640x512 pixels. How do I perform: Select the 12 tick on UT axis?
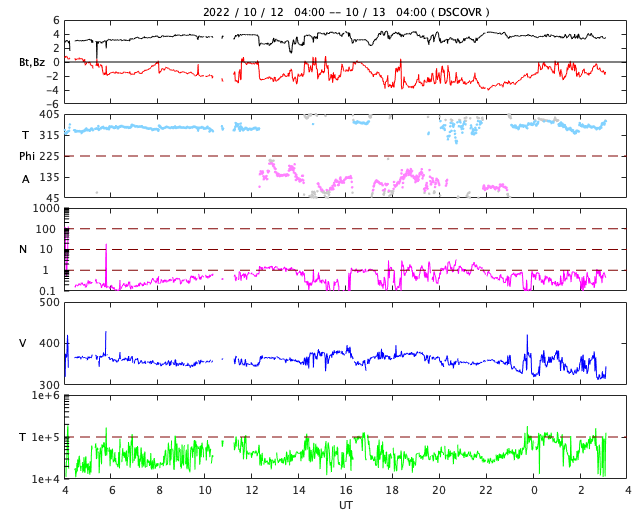click(252, 490)
